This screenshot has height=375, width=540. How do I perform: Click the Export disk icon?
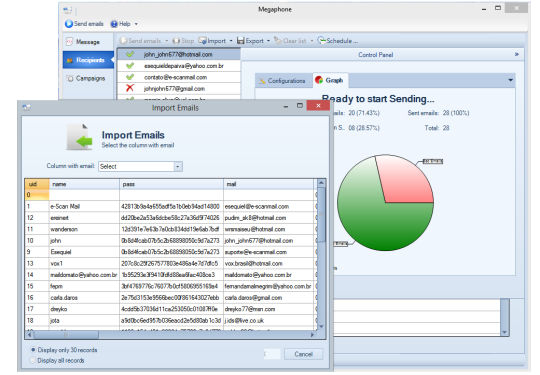pyautogui.click(x=240, y=41)
